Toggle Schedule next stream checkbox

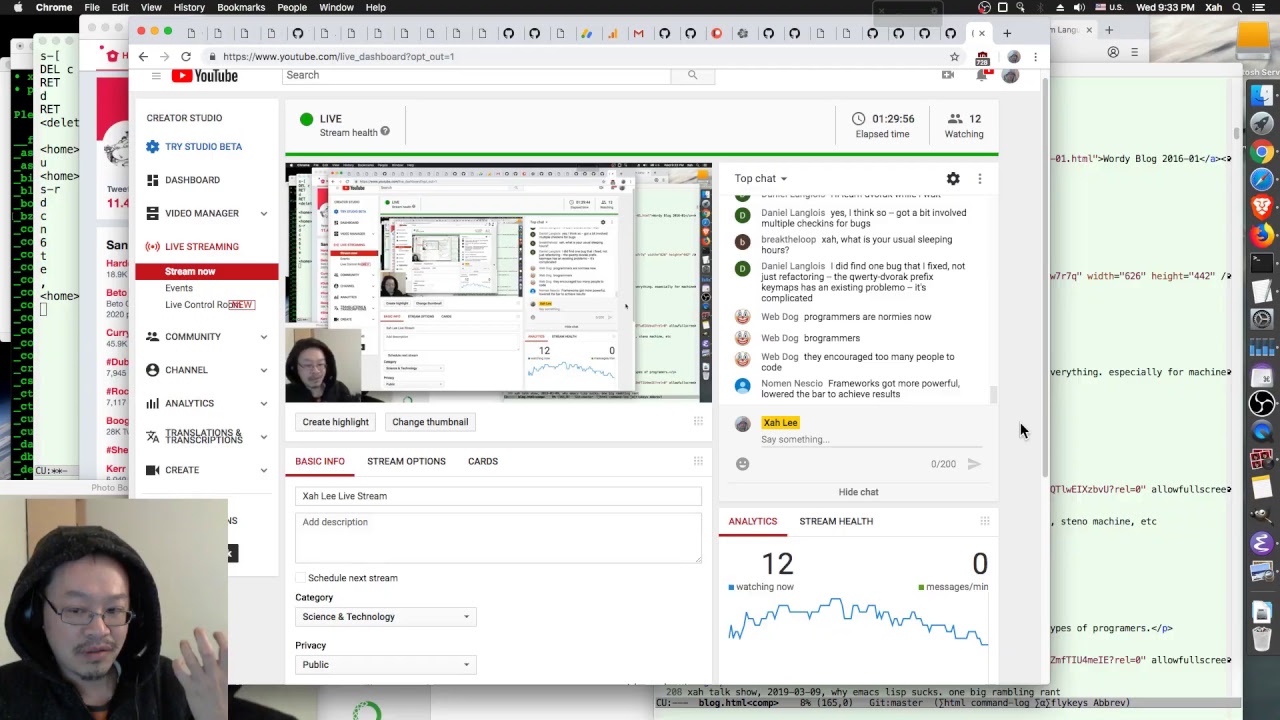(x=300, y=578)
